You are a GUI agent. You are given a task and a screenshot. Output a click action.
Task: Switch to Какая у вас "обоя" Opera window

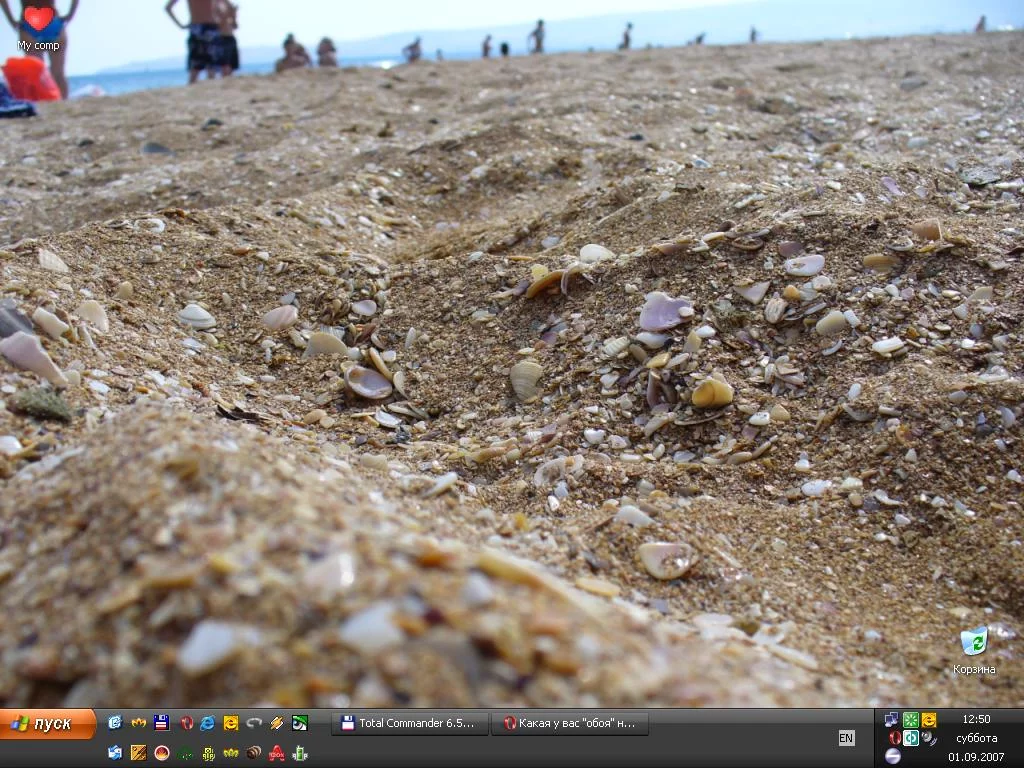coord(570,723)
